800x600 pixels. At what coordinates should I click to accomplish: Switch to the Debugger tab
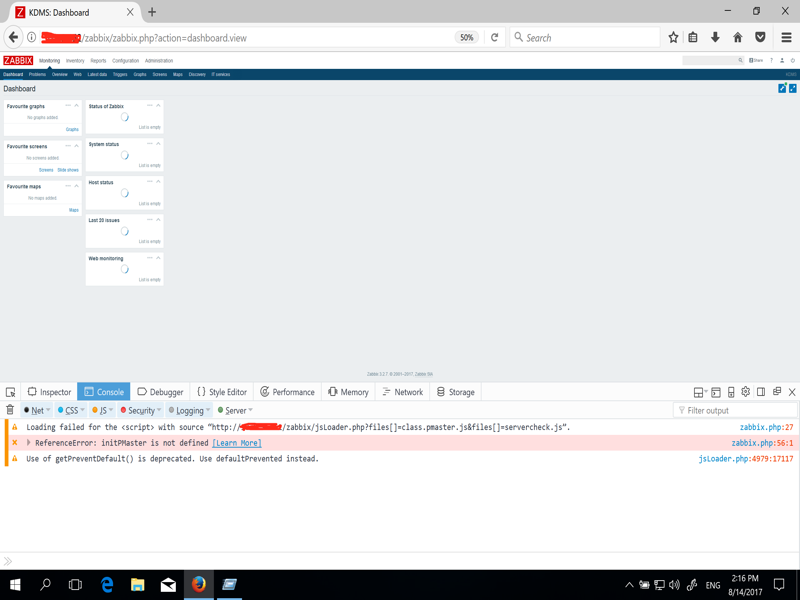pyautogui.click(x=160, y=392)
